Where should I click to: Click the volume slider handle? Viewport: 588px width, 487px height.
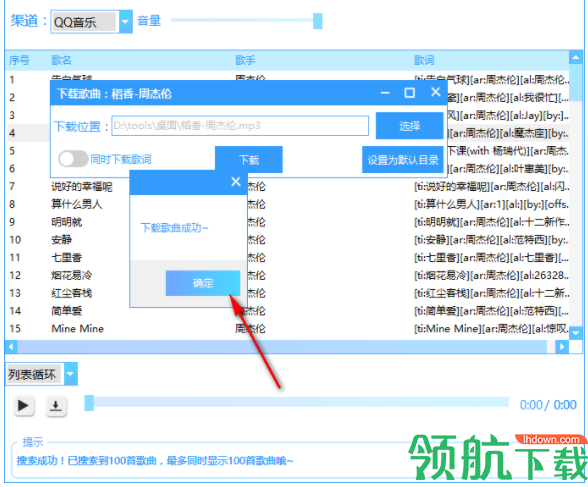tap(318, 21)
